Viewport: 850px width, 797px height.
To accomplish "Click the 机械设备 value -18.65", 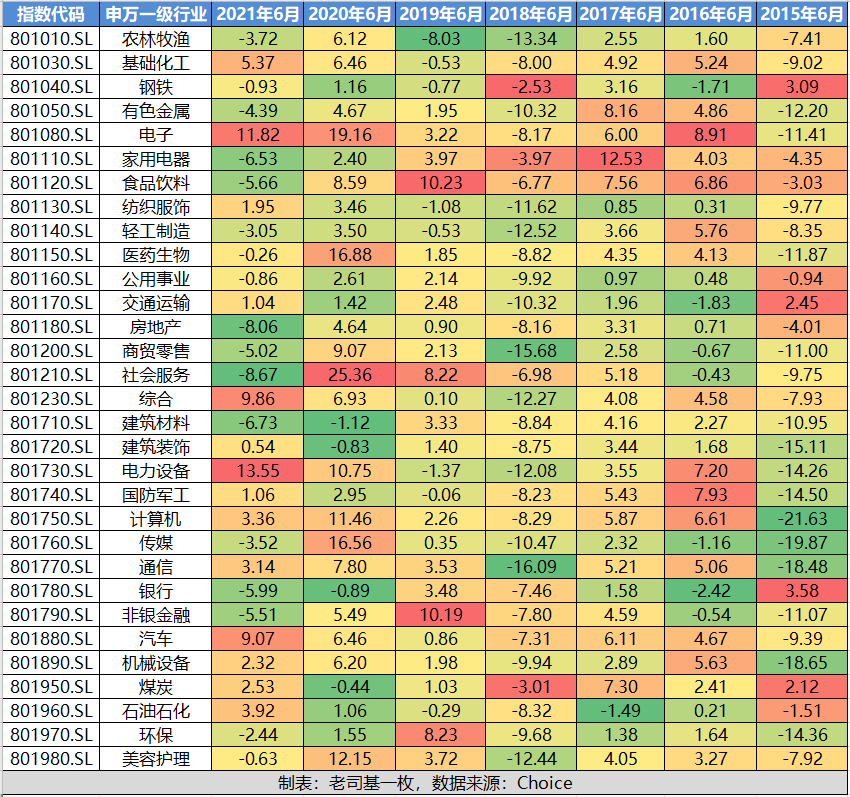I will click(x=802, y=663).
